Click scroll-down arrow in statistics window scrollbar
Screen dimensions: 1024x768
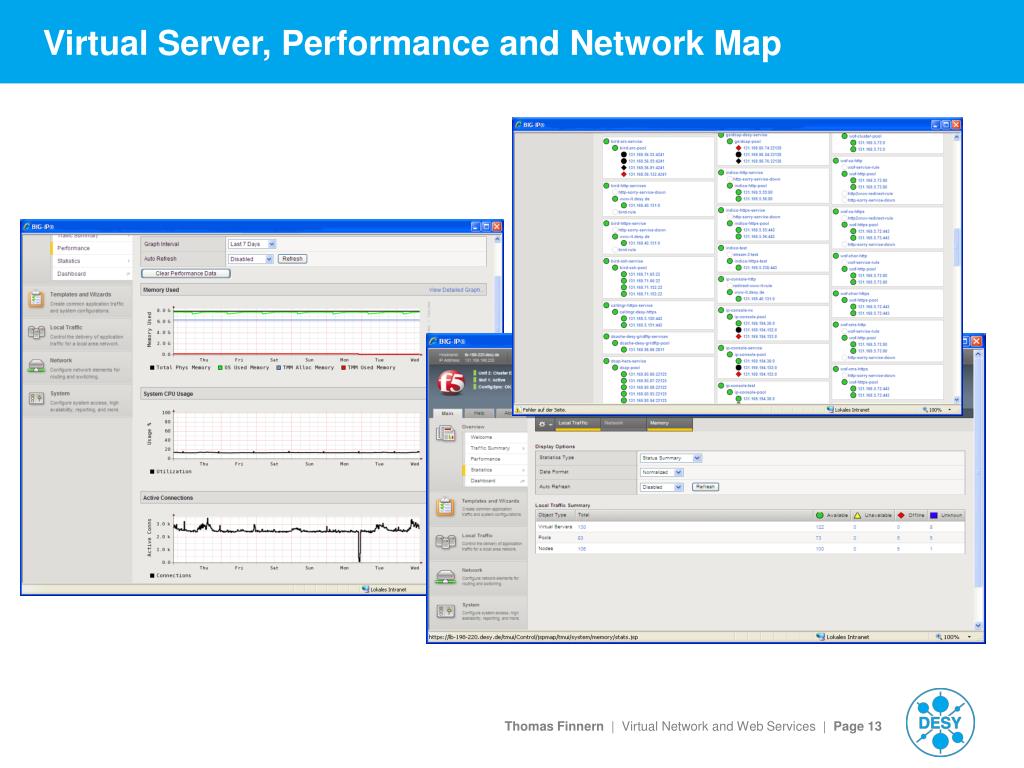click(x=978, y=626)
